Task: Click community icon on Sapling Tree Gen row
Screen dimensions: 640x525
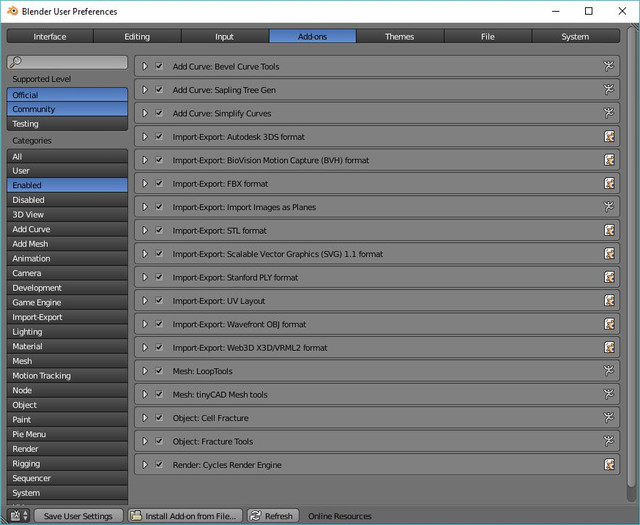Action: [609, 89]
